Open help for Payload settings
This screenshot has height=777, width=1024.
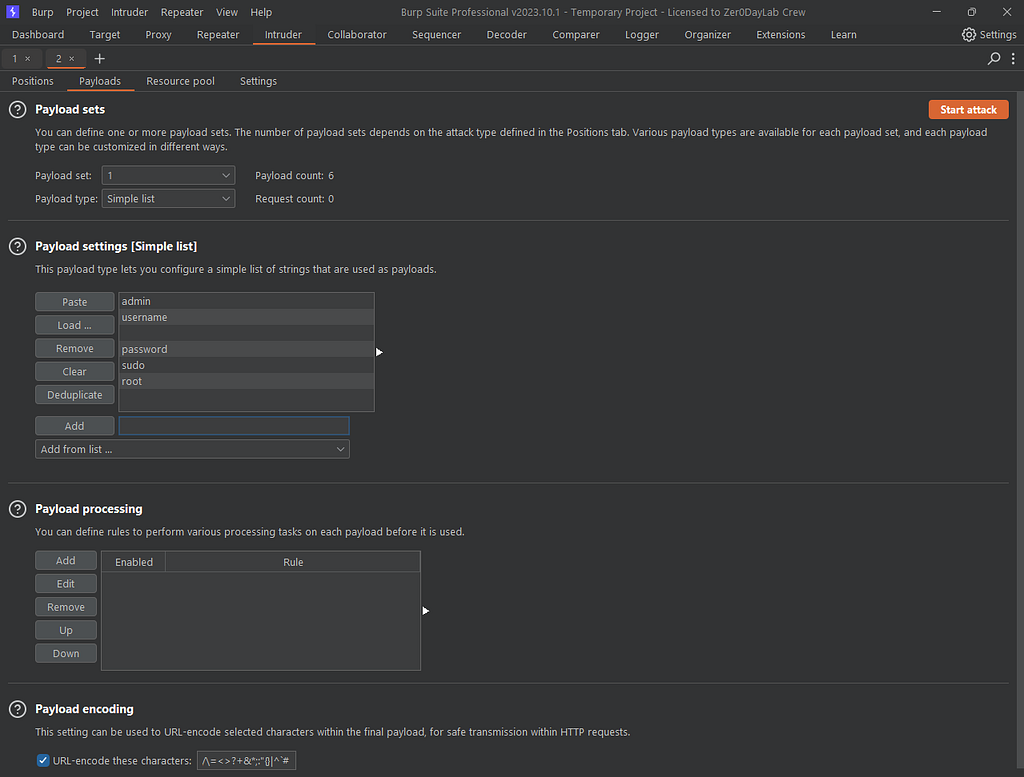pyautogui.click(x=18, y=247)
